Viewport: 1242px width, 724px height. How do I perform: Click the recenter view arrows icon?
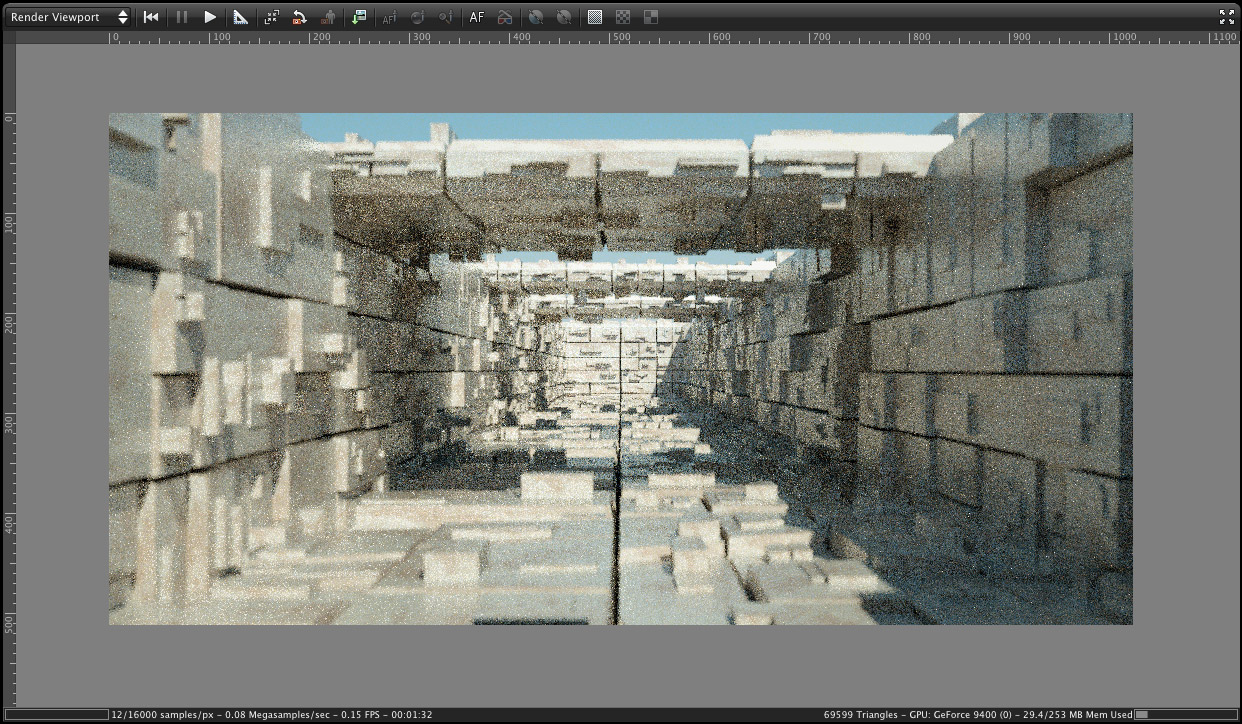click(x=271, y=17)
